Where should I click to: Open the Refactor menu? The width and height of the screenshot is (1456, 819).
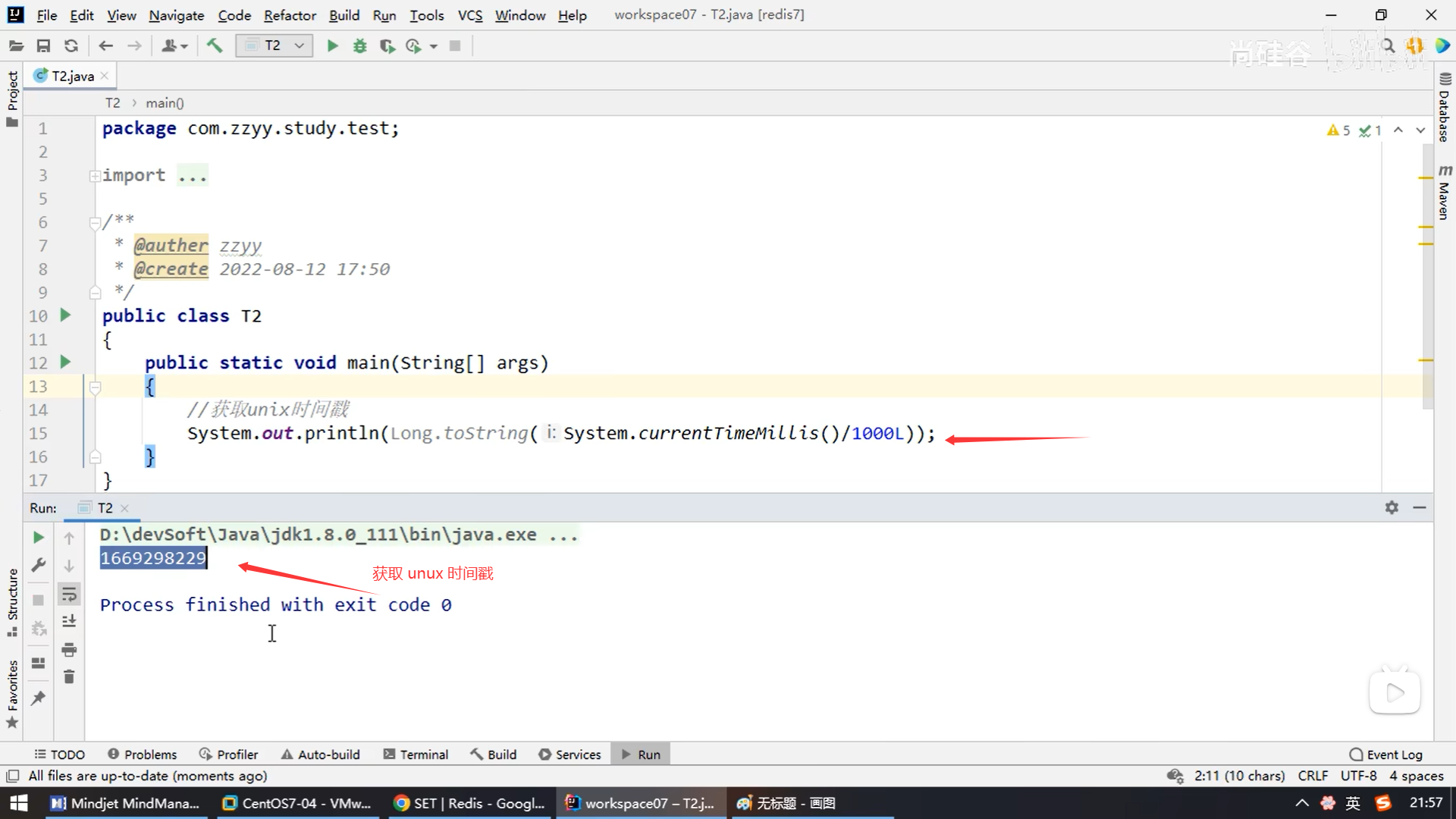click(x=290, y=15)
